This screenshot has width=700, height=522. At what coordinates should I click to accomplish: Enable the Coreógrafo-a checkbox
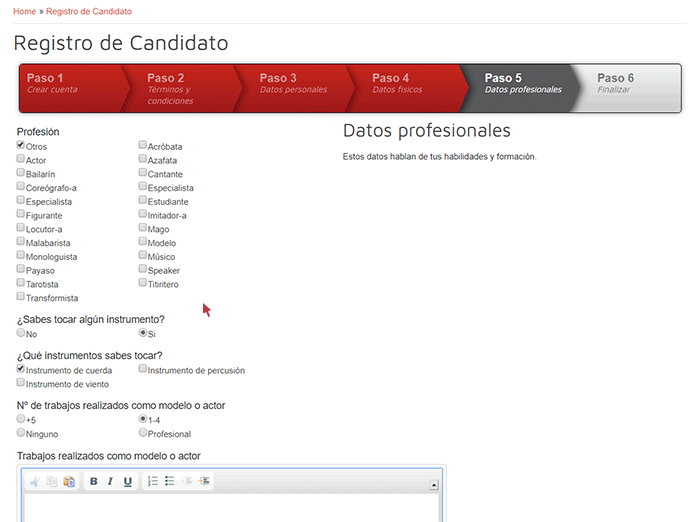click(21, 186)
